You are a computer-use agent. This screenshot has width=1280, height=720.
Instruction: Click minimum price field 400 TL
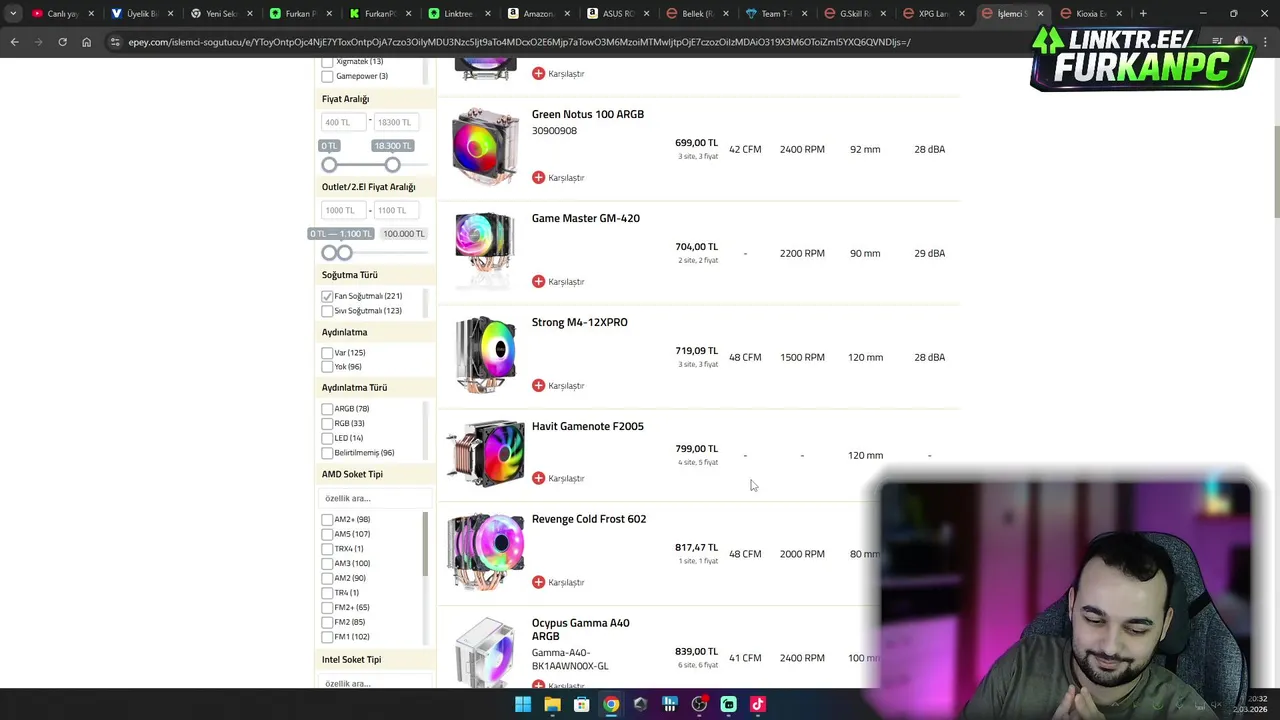click(x=344, y=122)
